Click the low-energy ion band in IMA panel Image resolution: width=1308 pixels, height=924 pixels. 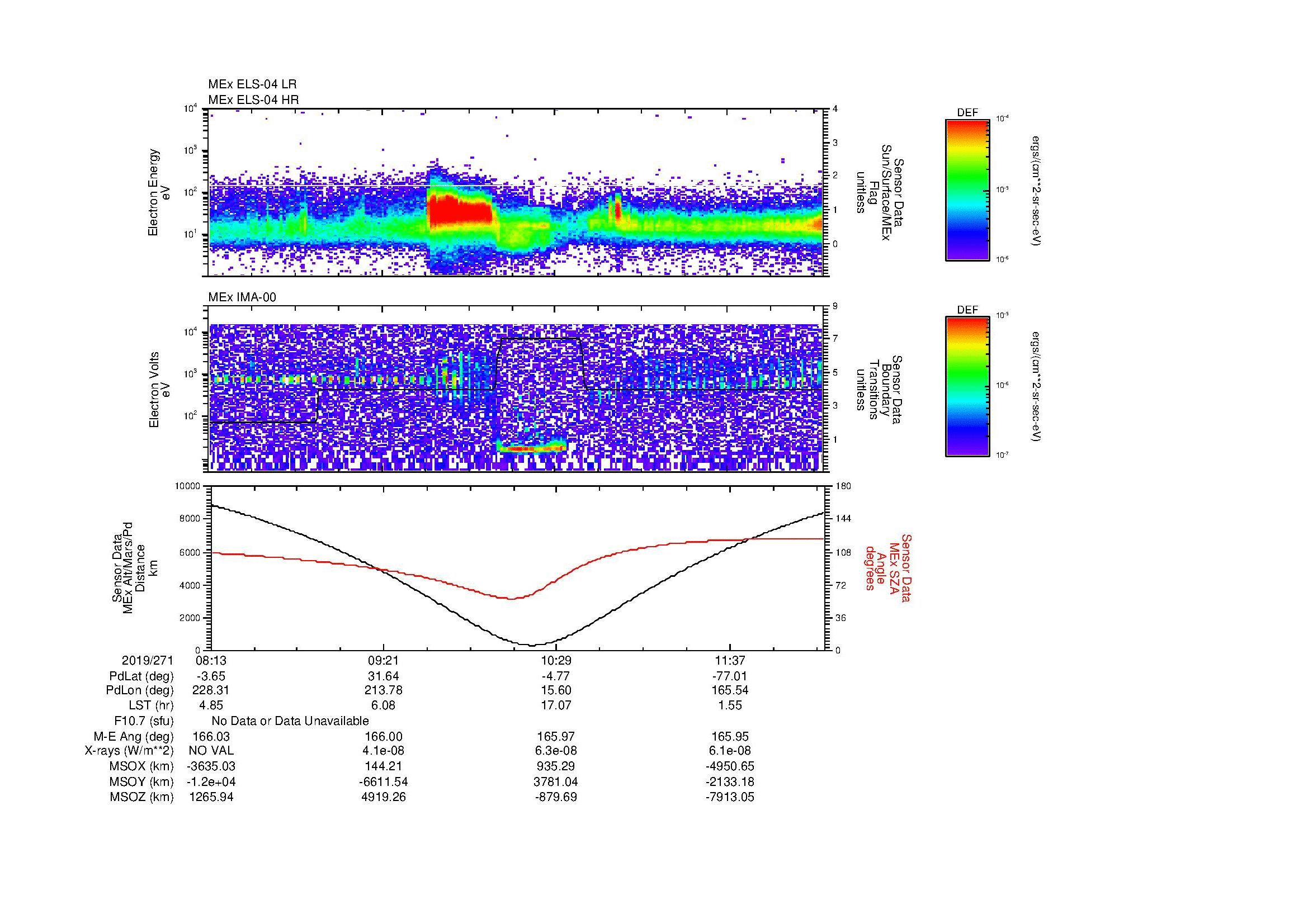[x=531, y=449]
